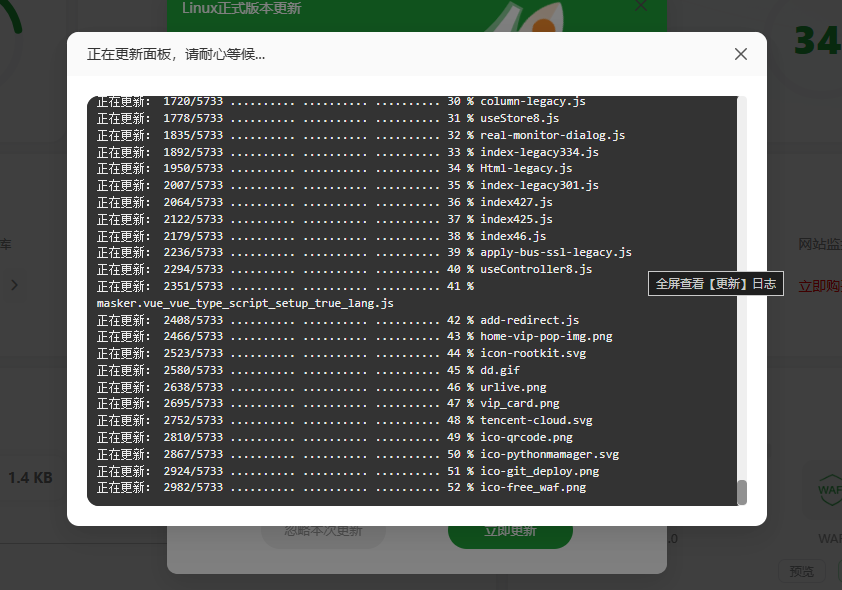Click log line column-legacy.js
842x590 pixels.
pyautogui.click(x=341, y=101)
